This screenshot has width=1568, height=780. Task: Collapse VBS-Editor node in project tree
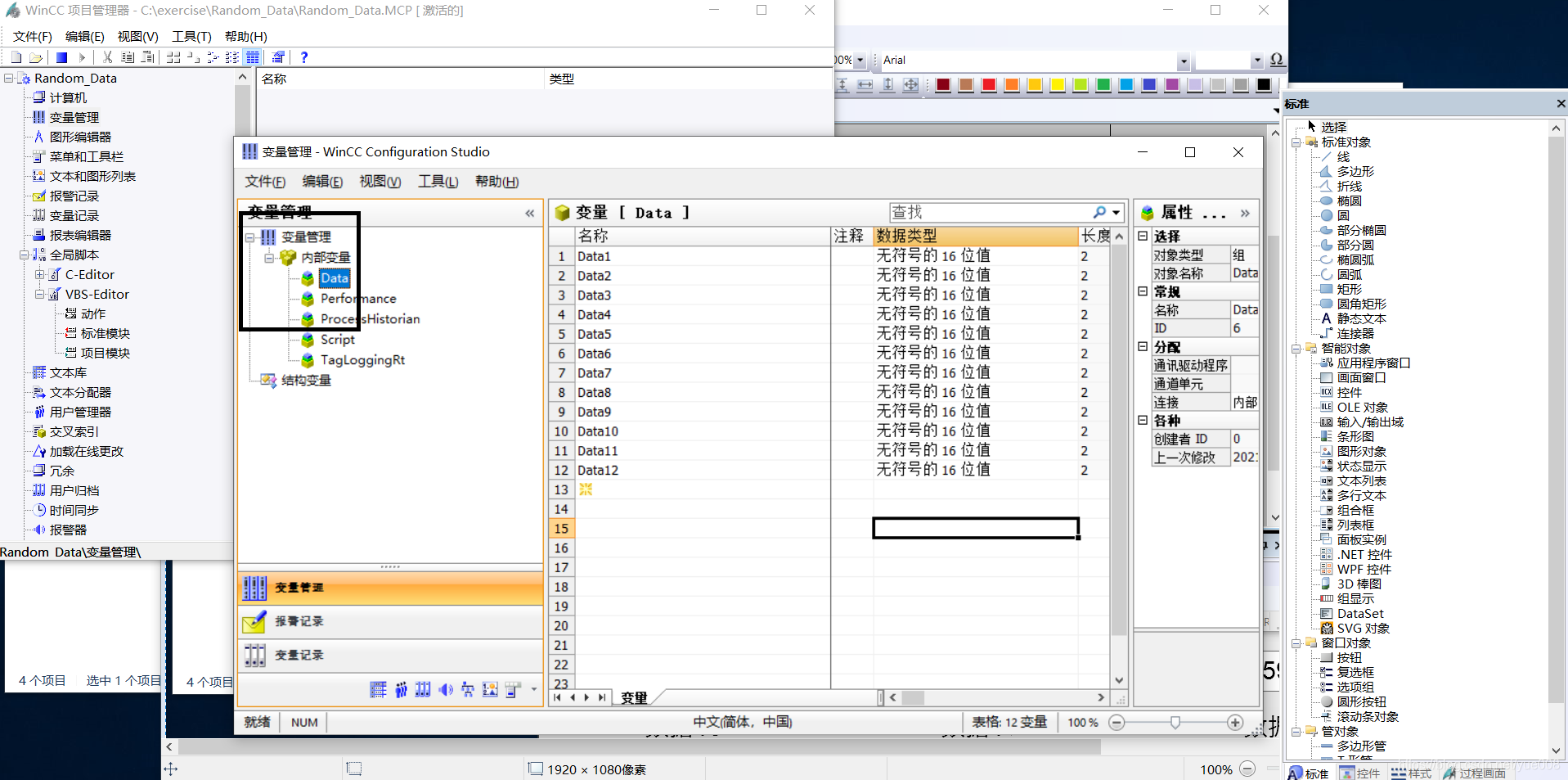(x=39, y=295)
